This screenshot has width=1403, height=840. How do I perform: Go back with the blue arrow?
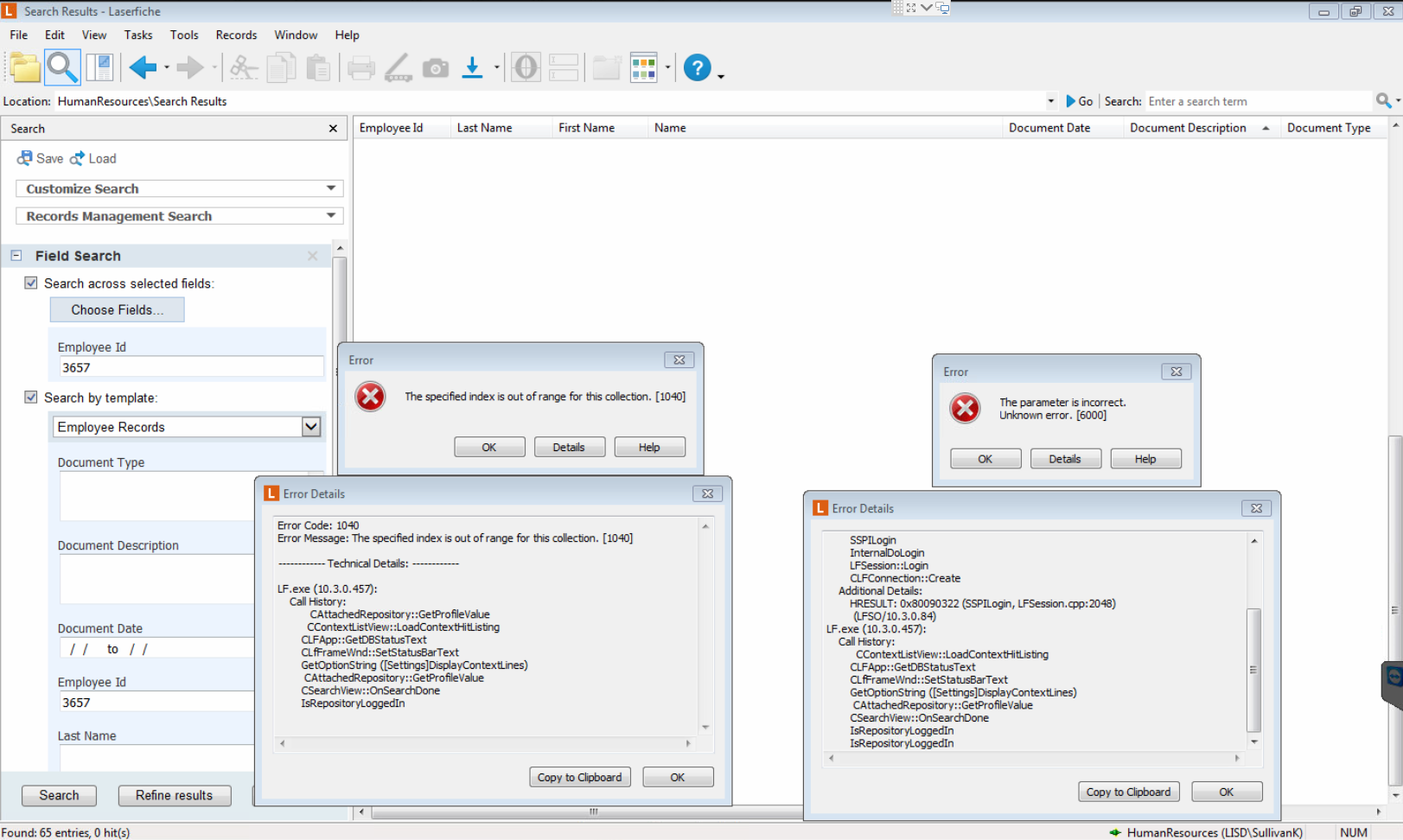pos(143,67)
